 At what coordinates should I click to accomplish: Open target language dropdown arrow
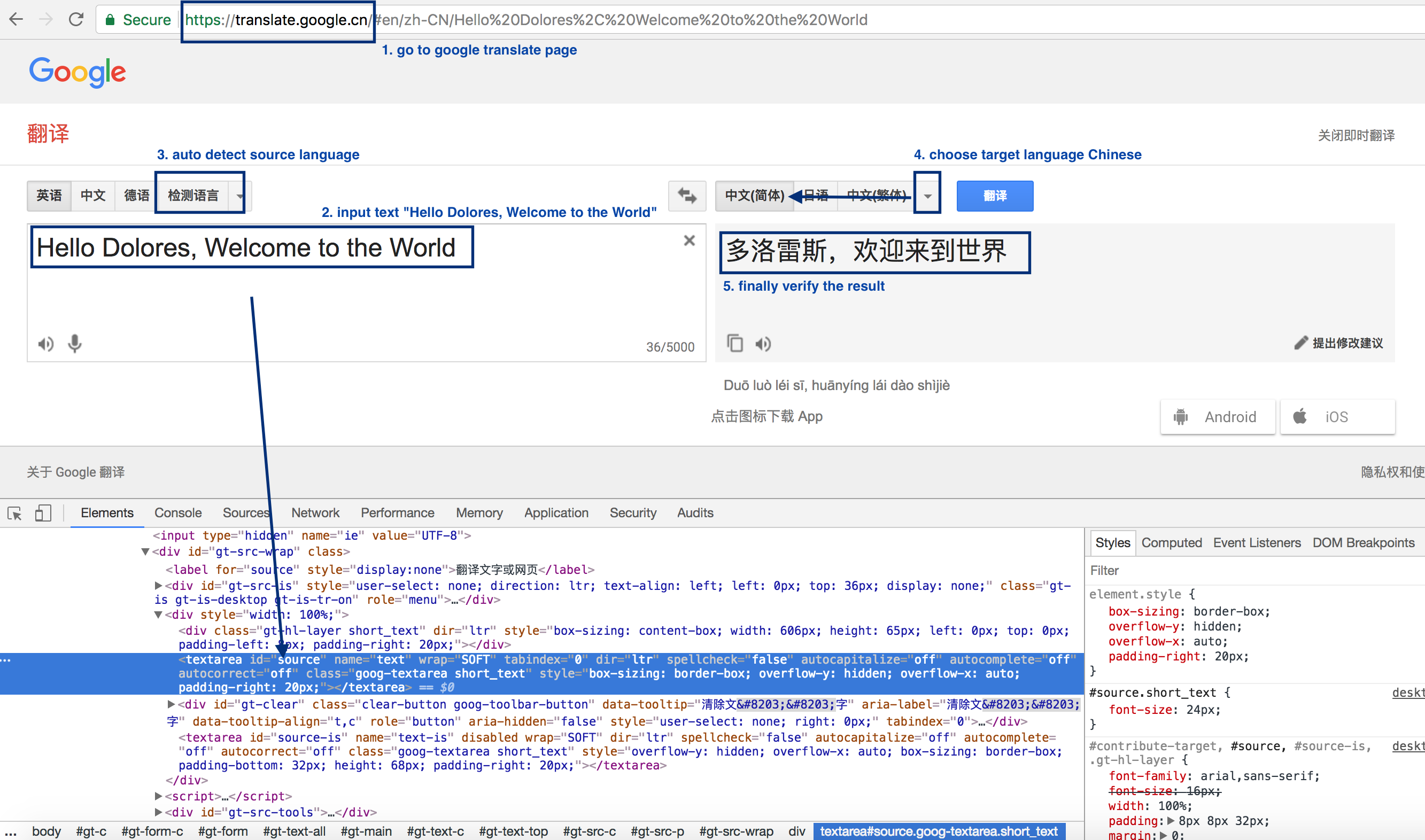(927, 196)
